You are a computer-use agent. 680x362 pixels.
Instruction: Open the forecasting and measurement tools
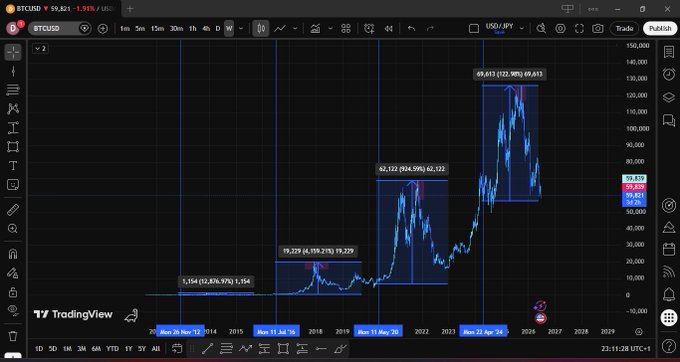click(x=13, y=128)
